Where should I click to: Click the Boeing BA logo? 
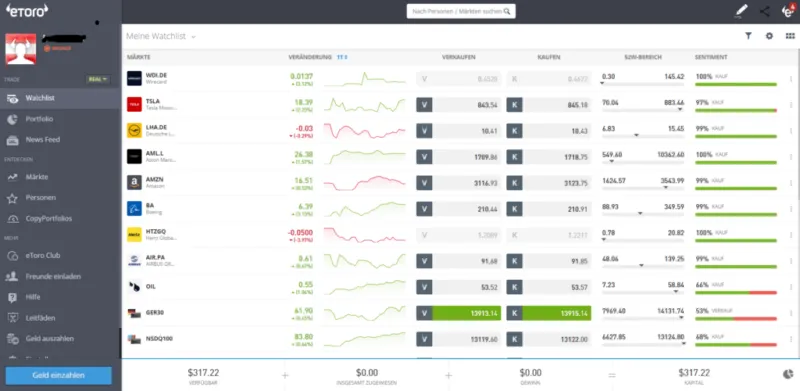pyautogui.click(x=134, y=208)
